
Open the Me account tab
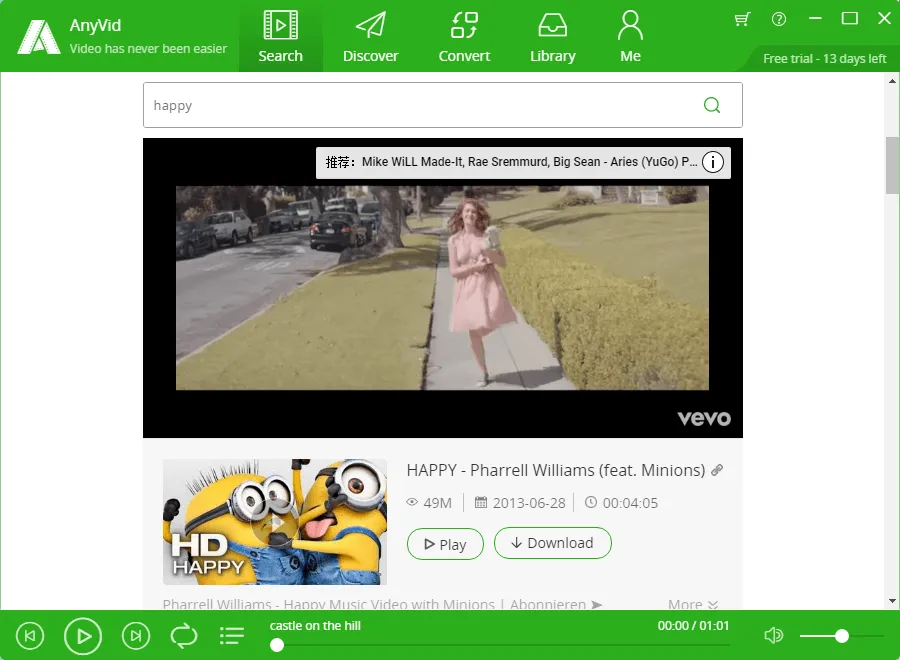(630, 36)
